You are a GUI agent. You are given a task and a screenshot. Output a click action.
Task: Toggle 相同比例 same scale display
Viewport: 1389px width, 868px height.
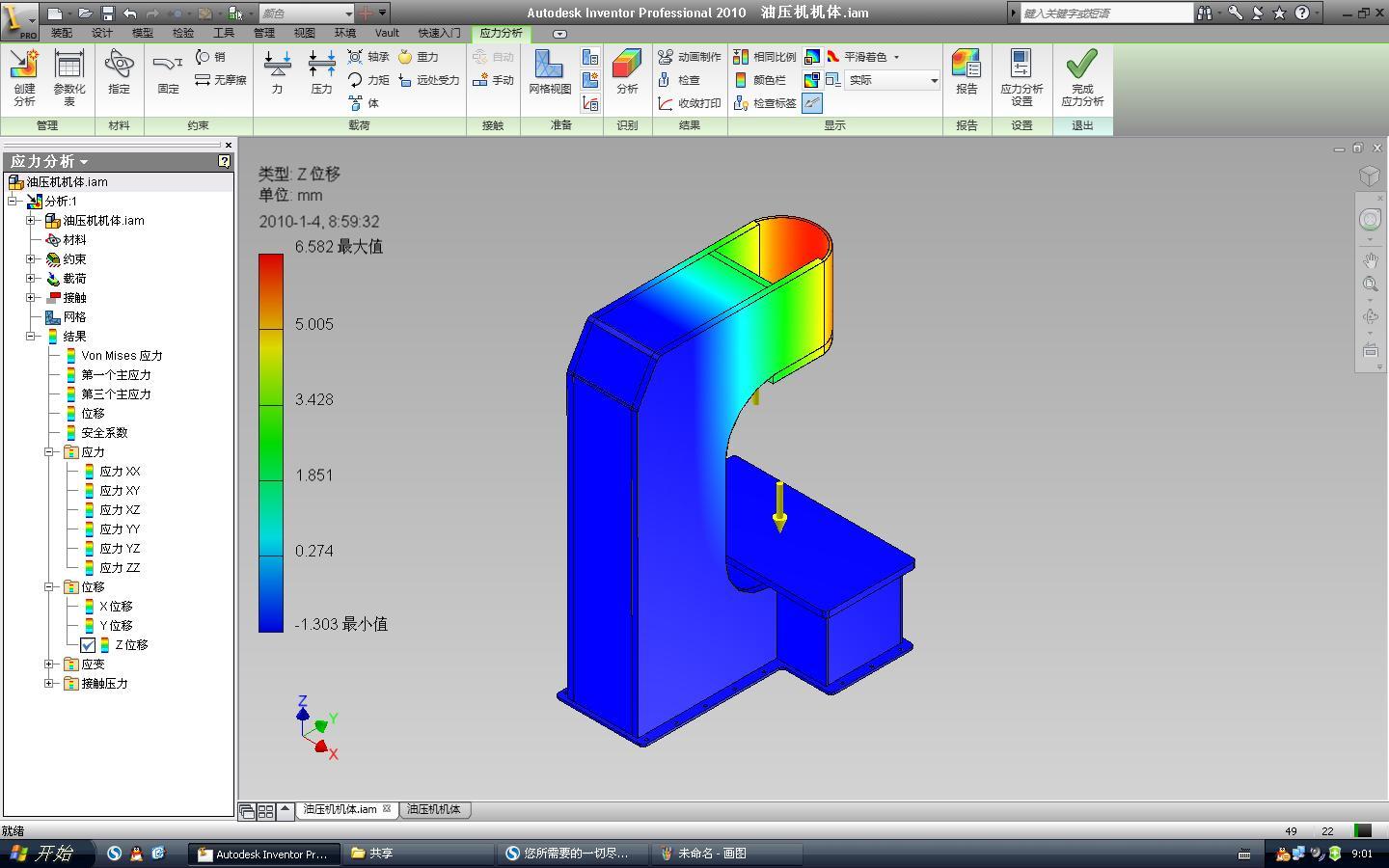[x=765, y=57]
